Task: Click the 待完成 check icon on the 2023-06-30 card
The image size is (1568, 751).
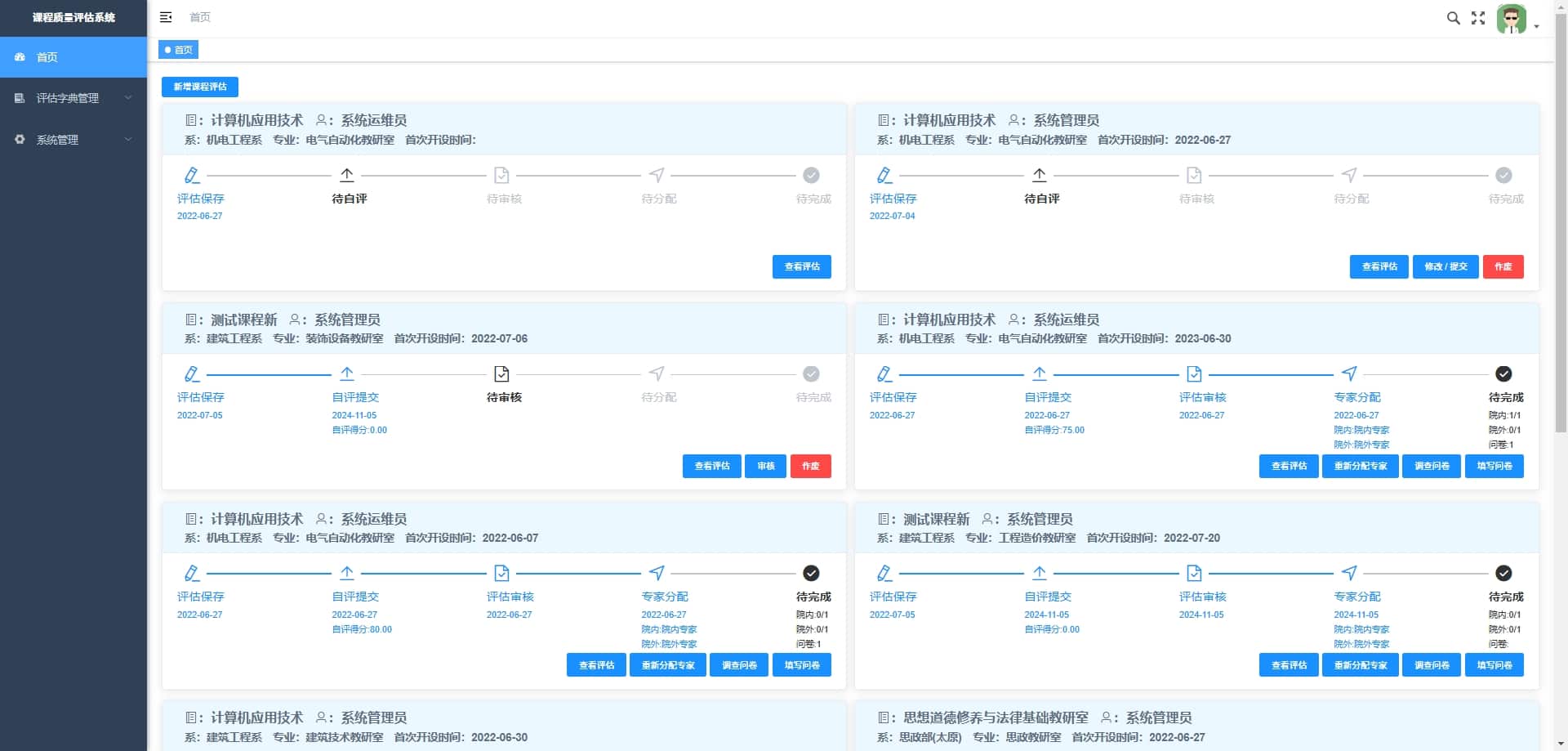Action: (x=1503, y=374)
